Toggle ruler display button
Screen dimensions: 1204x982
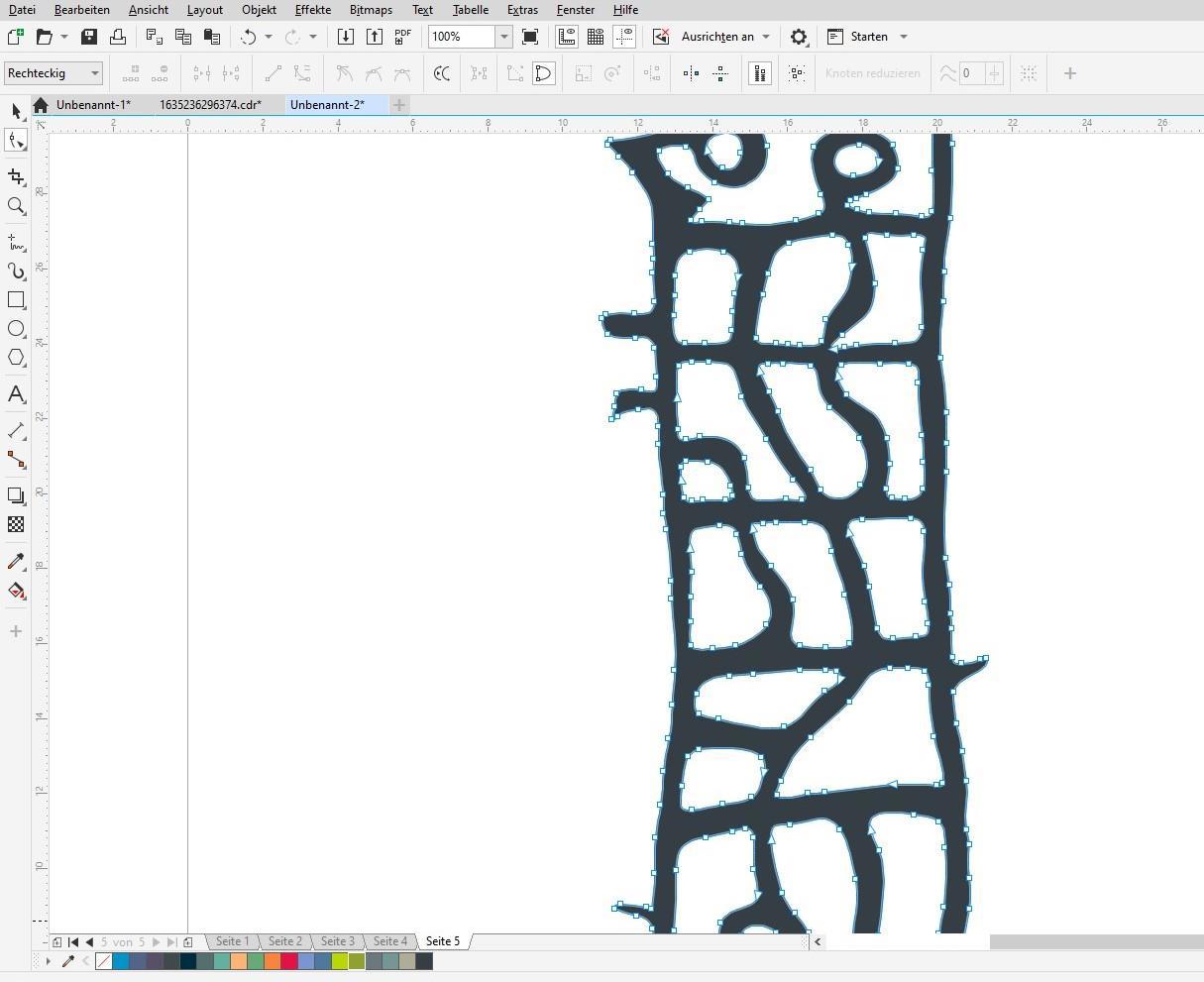point(567,37)
